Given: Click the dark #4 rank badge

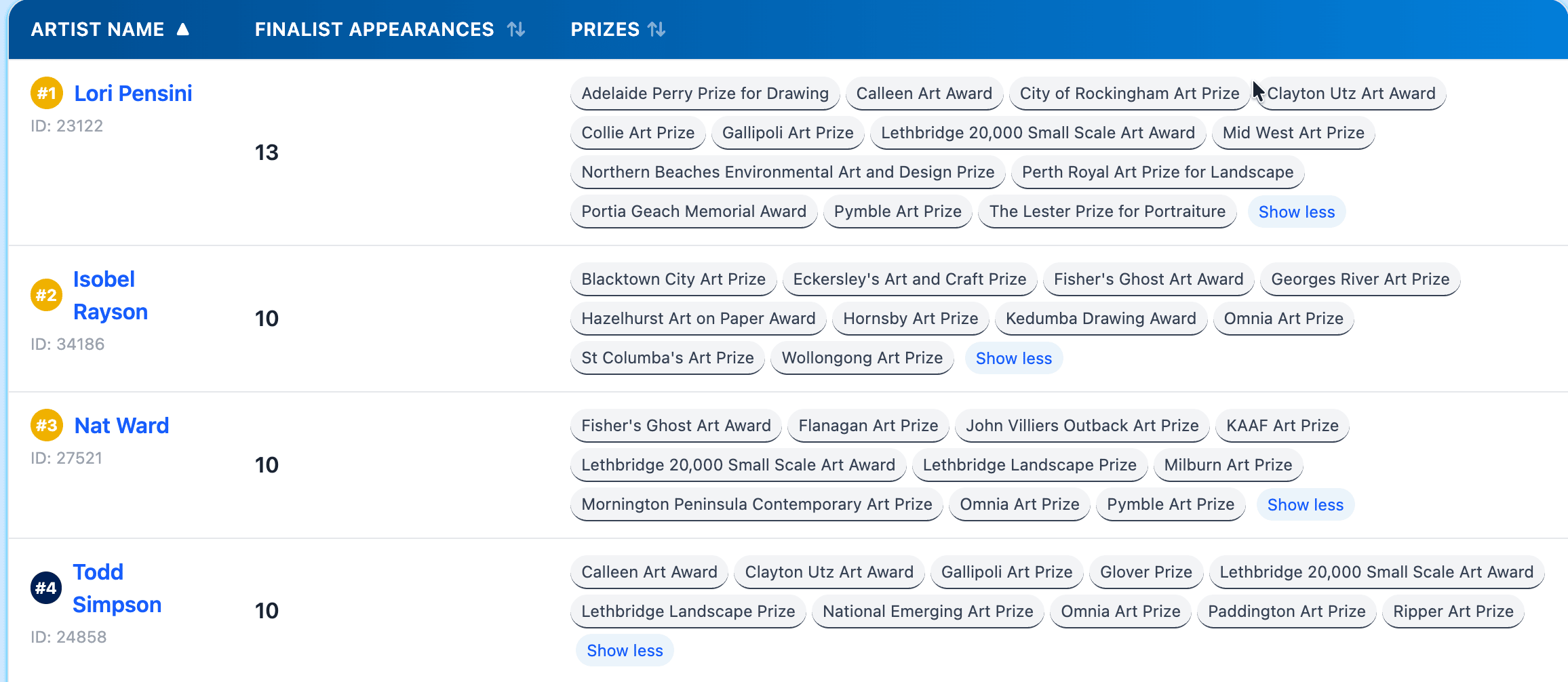Looking at the screenshot, I should [46, 588].
